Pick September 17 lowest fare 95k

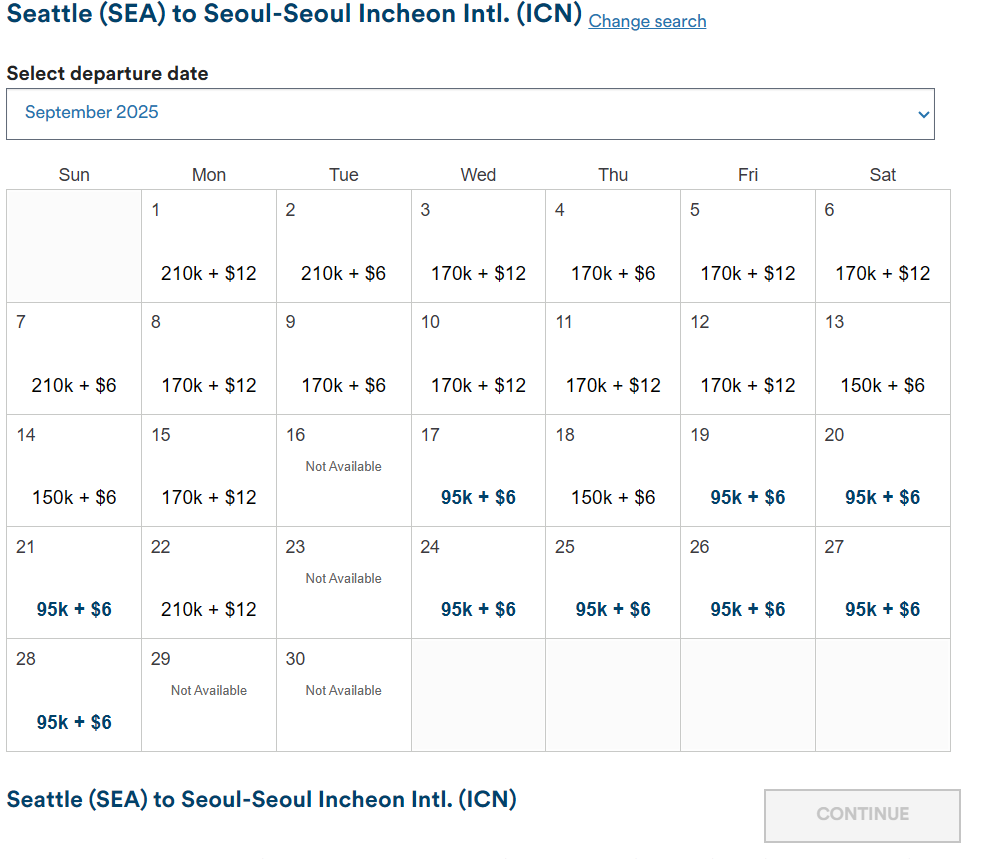(478, 497)
